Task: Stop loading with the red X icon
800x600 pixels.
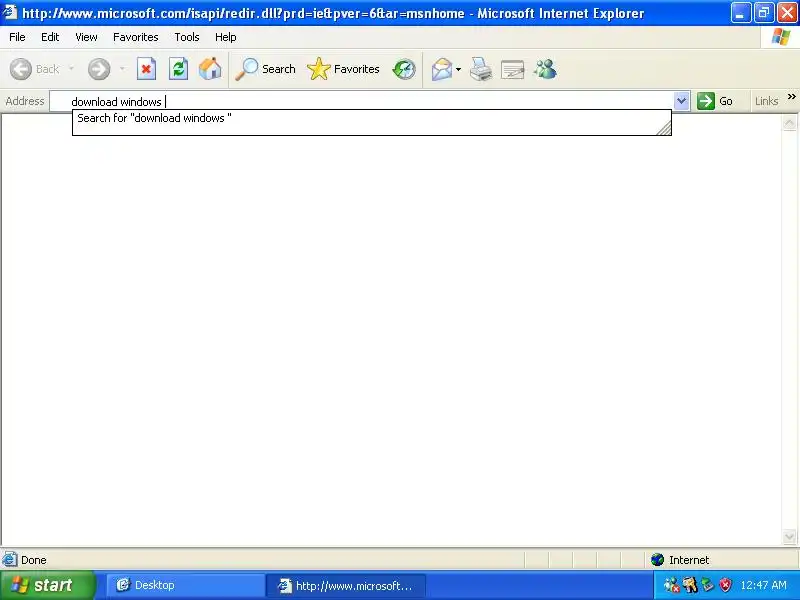Action: tap(146, 69)
